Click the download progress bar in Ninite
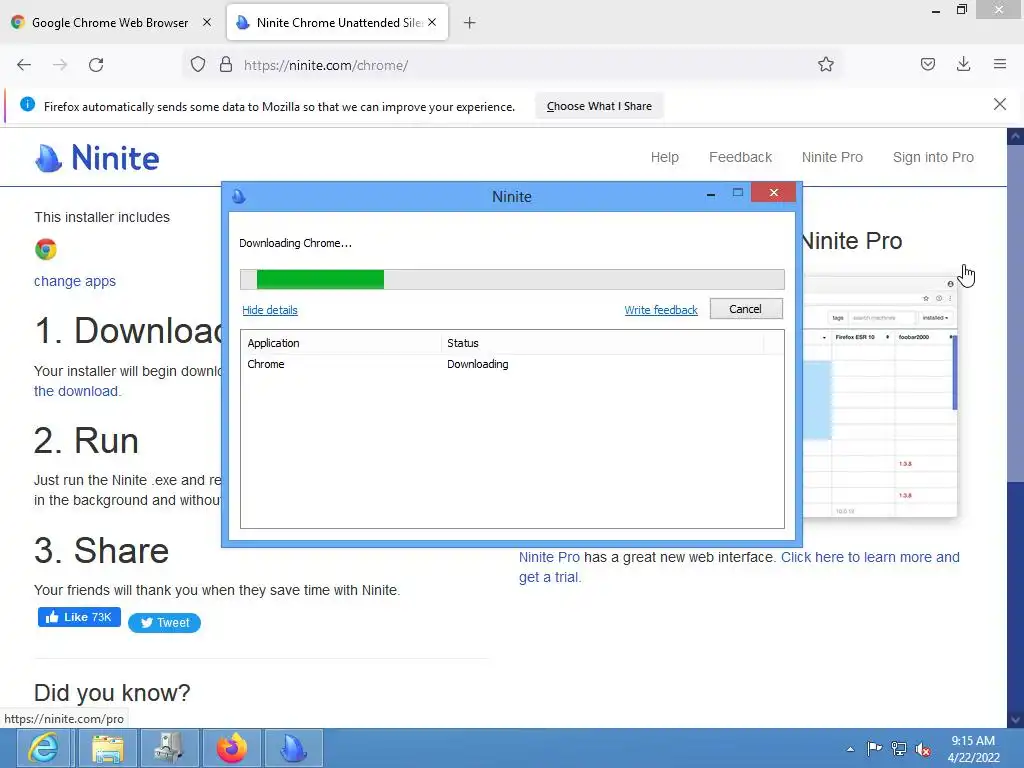Image resolution: width=1024 pixels, height=768 pixels. 512,279
